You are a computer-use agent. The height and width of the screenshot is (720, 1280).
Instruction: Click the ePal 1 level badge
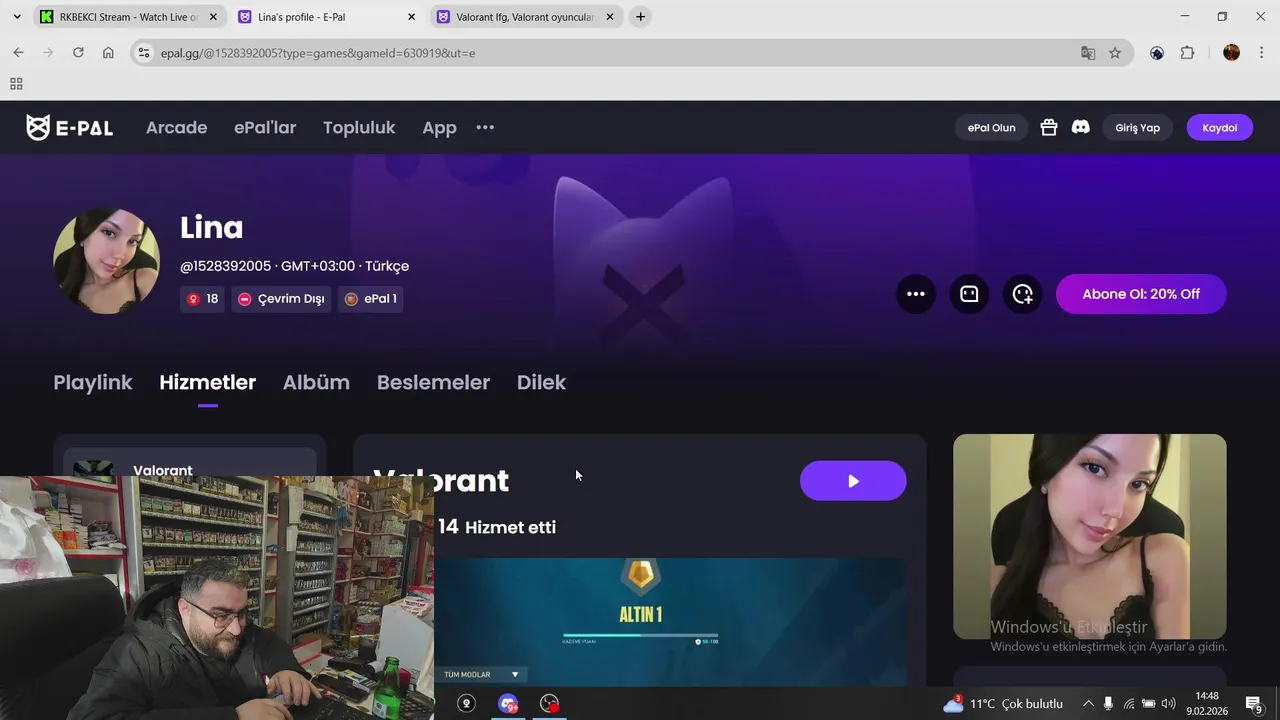(370, 299)
